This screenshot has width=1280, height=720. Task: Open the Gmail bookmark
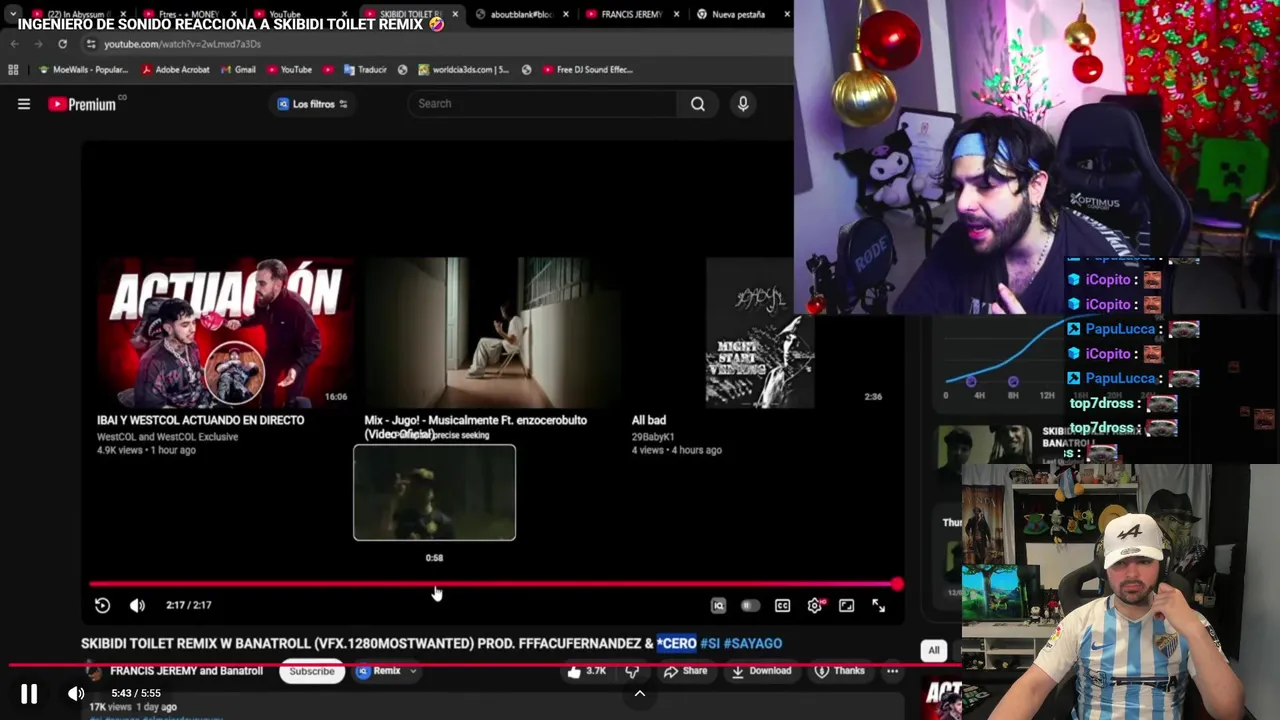pos(238,70)
